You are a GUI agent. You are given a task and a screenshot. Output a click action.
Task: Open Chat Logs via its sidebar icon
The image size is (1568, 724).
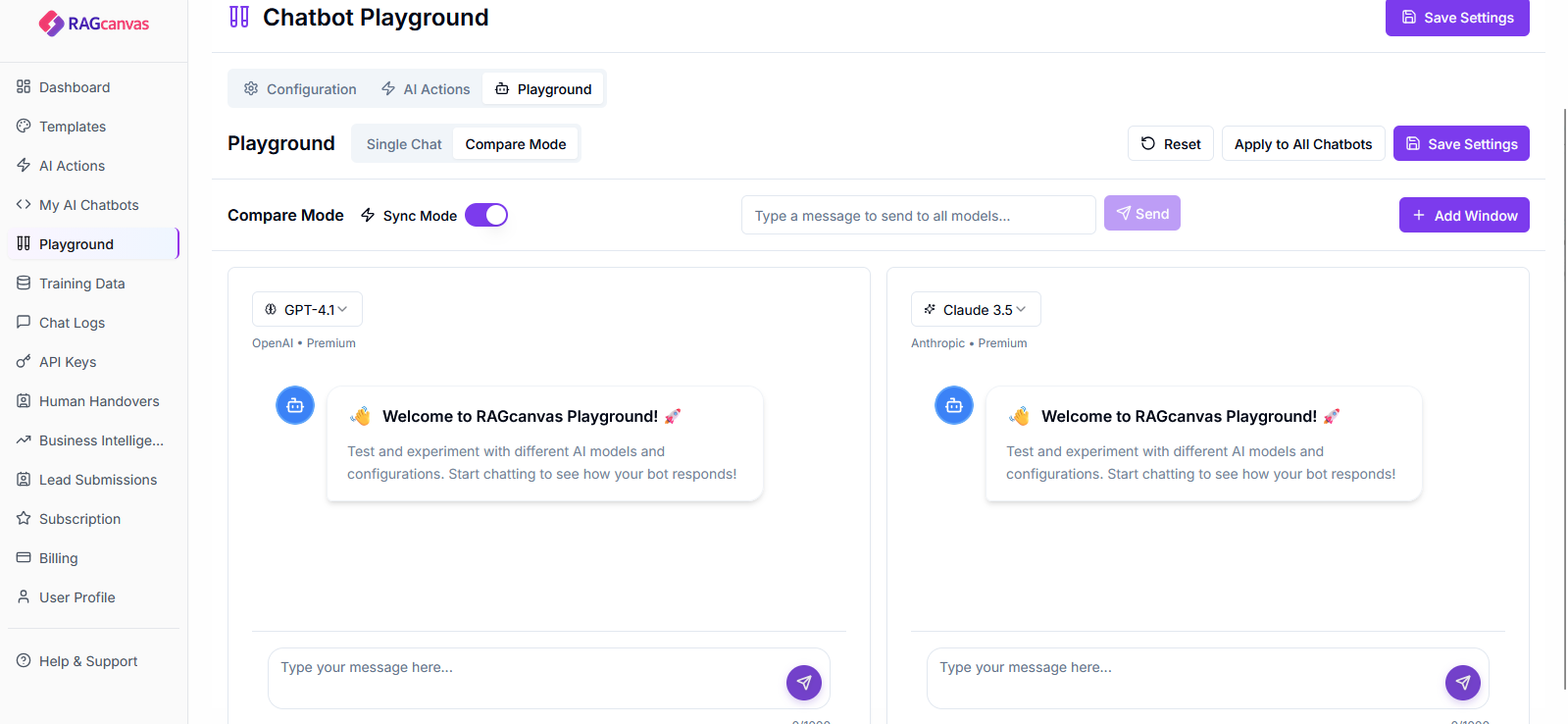pos(23,322)
